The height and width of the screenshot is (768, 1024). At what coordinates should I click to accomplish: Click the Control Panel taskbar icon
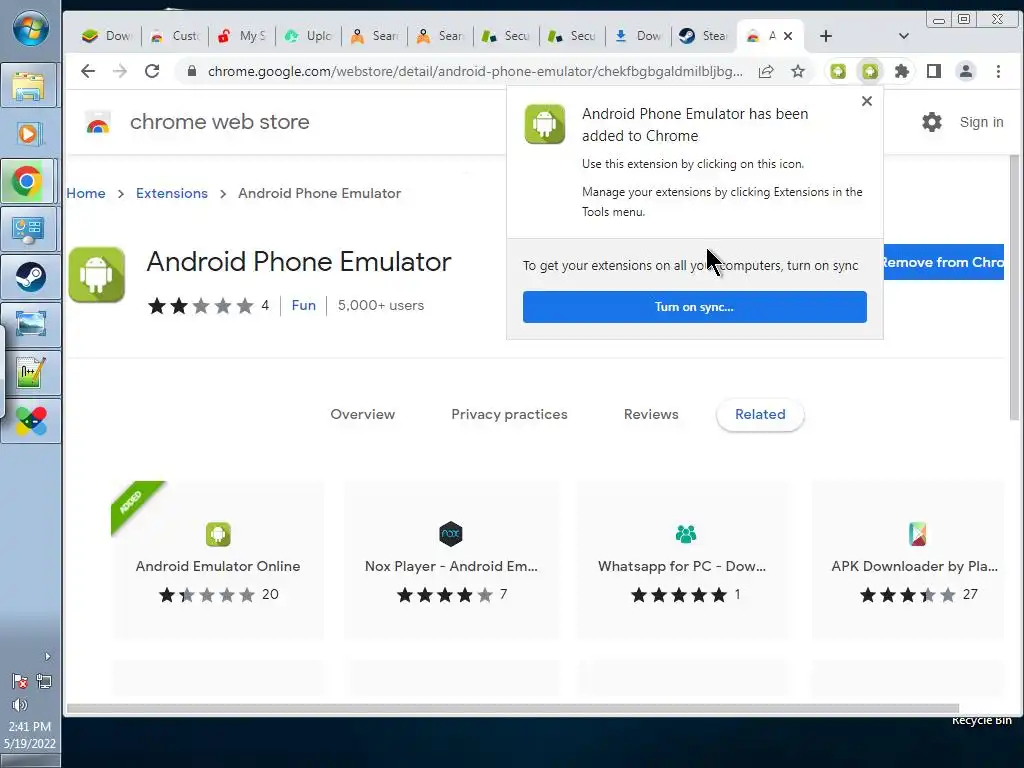click(29, 229)
